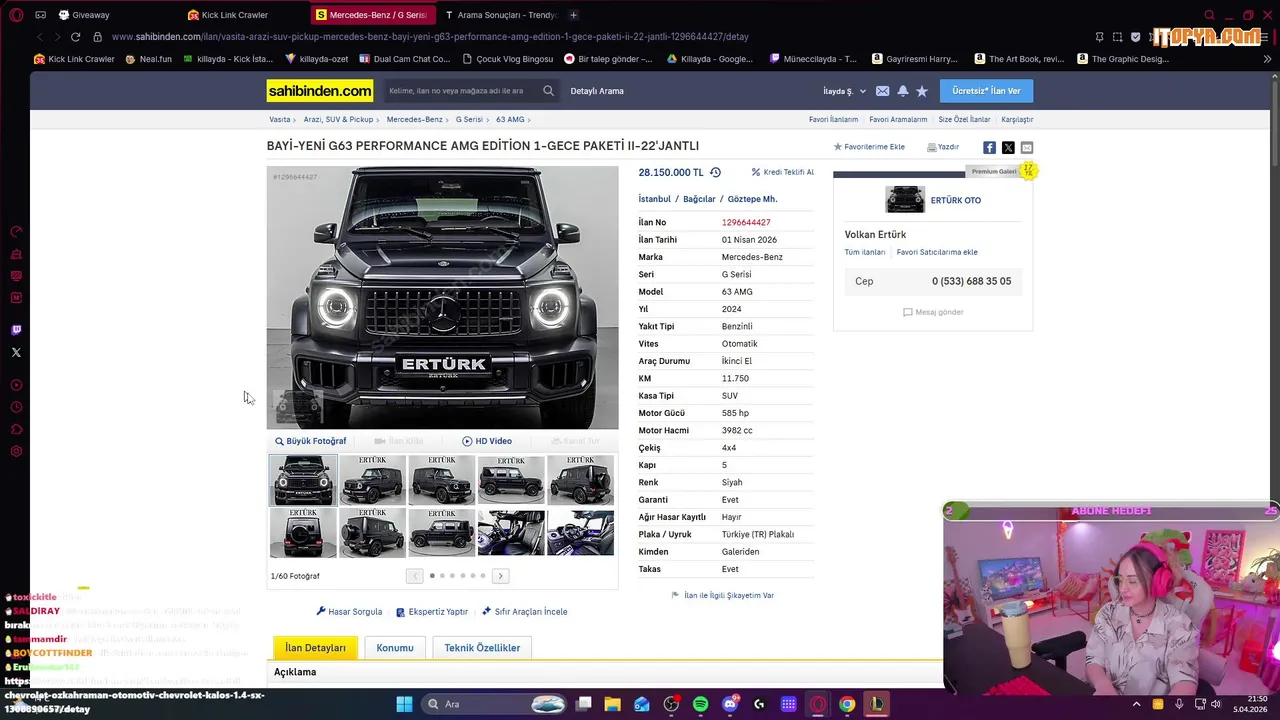Go to previous thumbnail page arrow
Viewport: 1280px width, 720px height.
(x=414, y=576)
